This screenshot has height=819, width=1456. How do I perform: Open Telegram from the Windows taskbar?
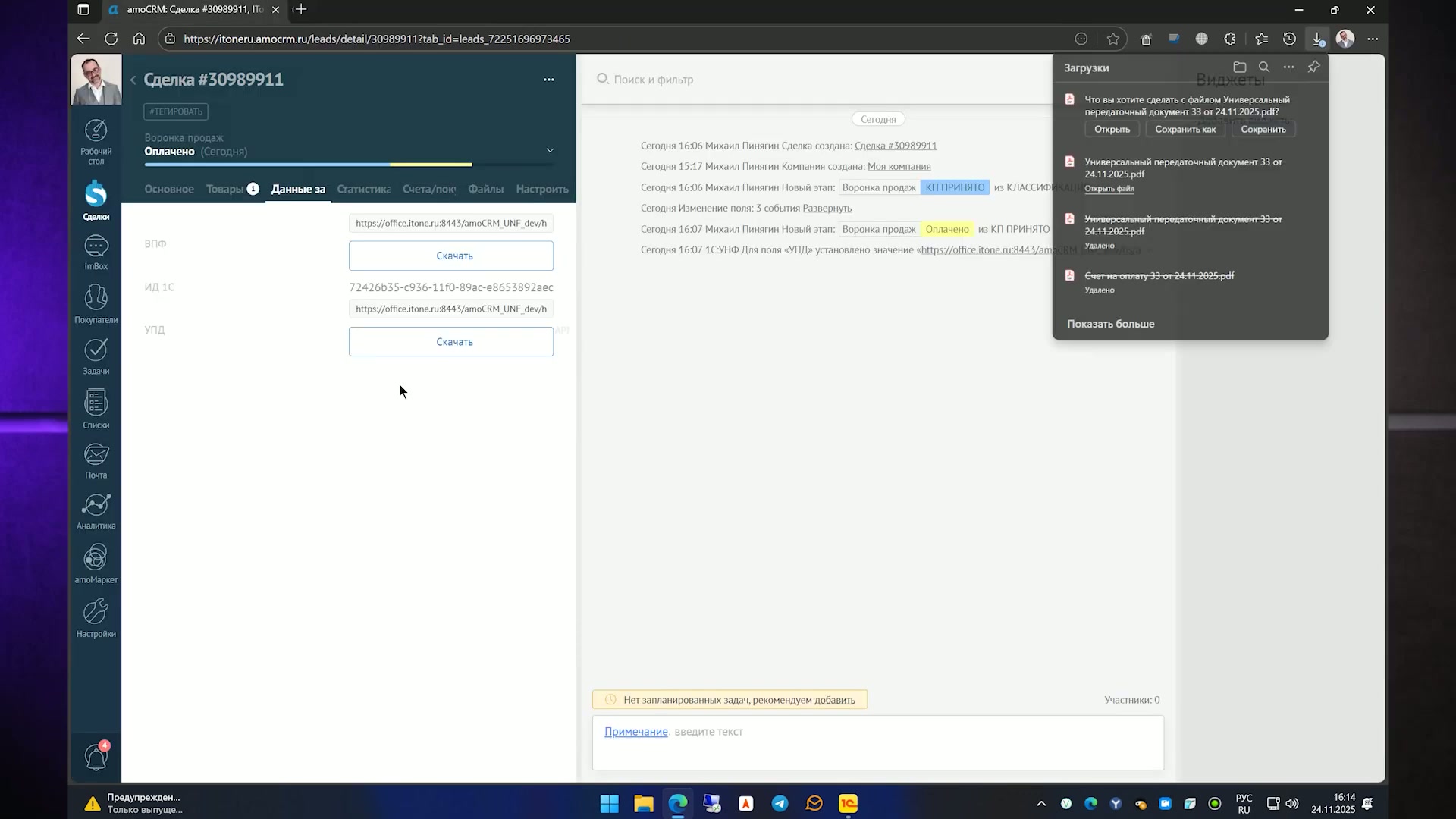click(780, 803)
